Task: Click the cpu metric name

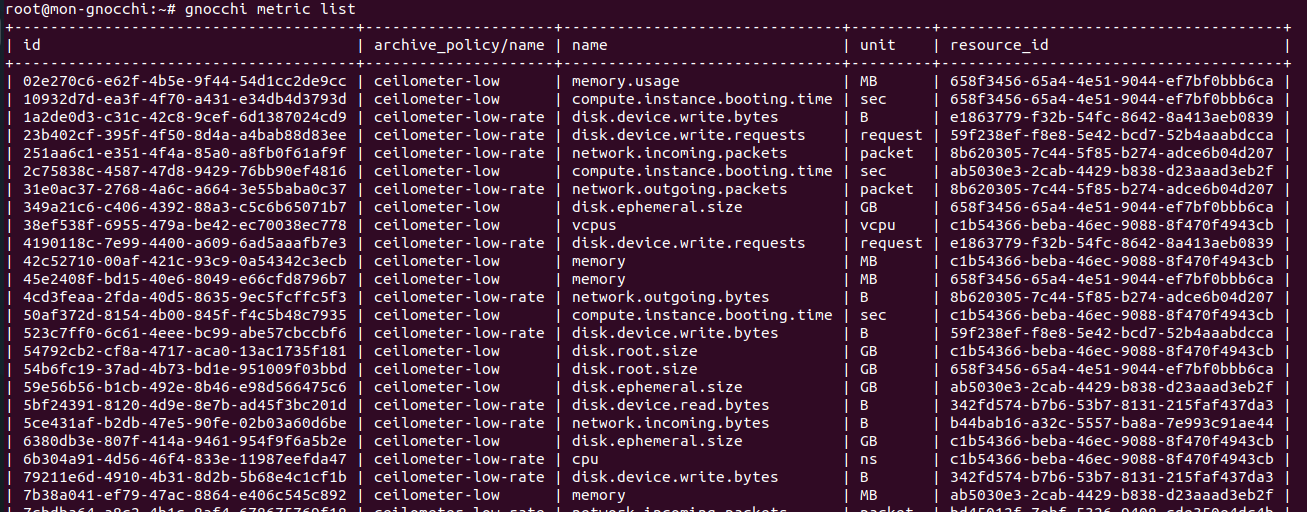Action: coord(584,459)
